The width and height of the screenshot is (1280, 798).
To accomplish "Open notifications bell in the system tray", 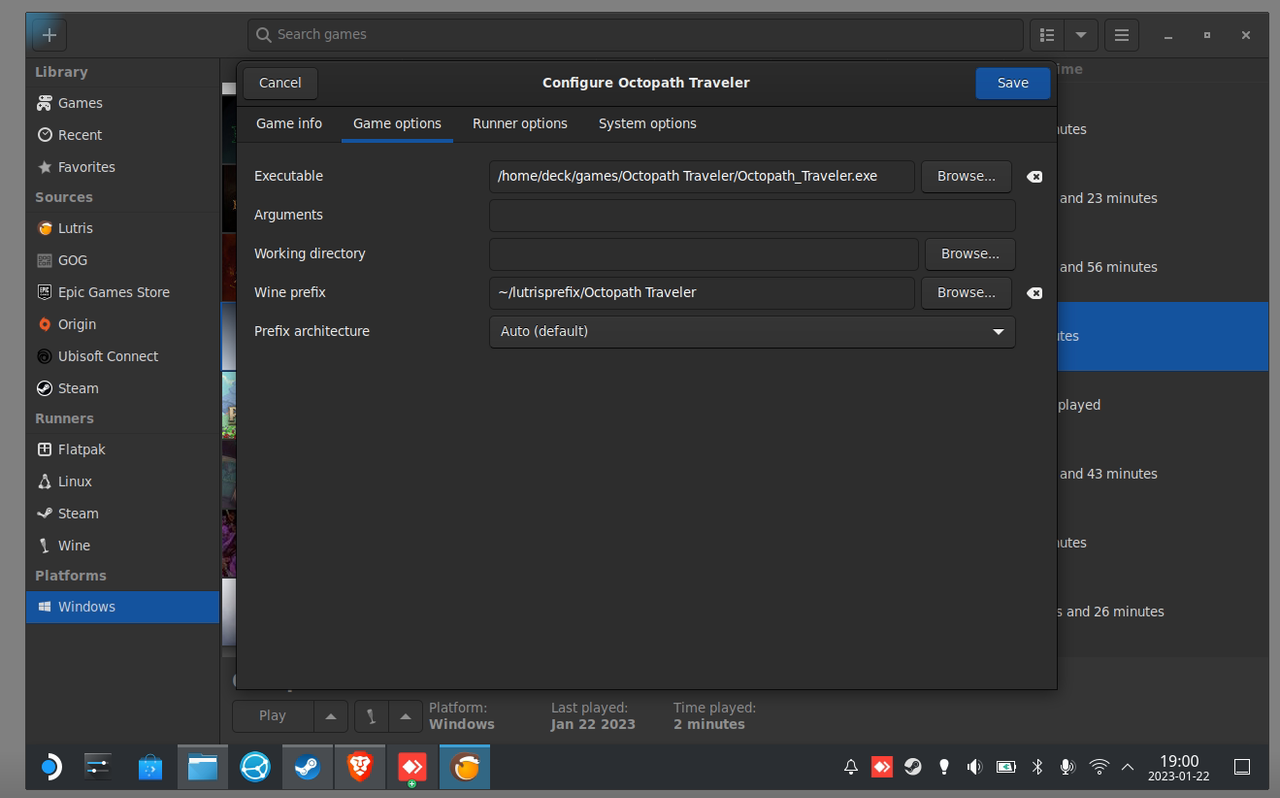I will pos(851,767).
